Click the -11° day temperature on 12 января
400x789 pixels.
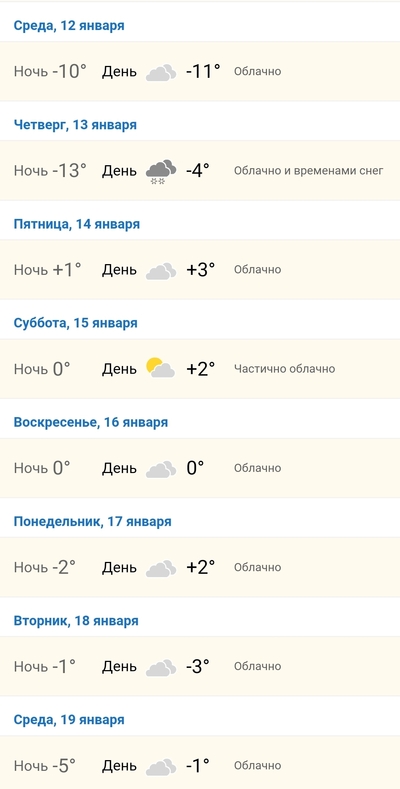[x=203, y=71]
